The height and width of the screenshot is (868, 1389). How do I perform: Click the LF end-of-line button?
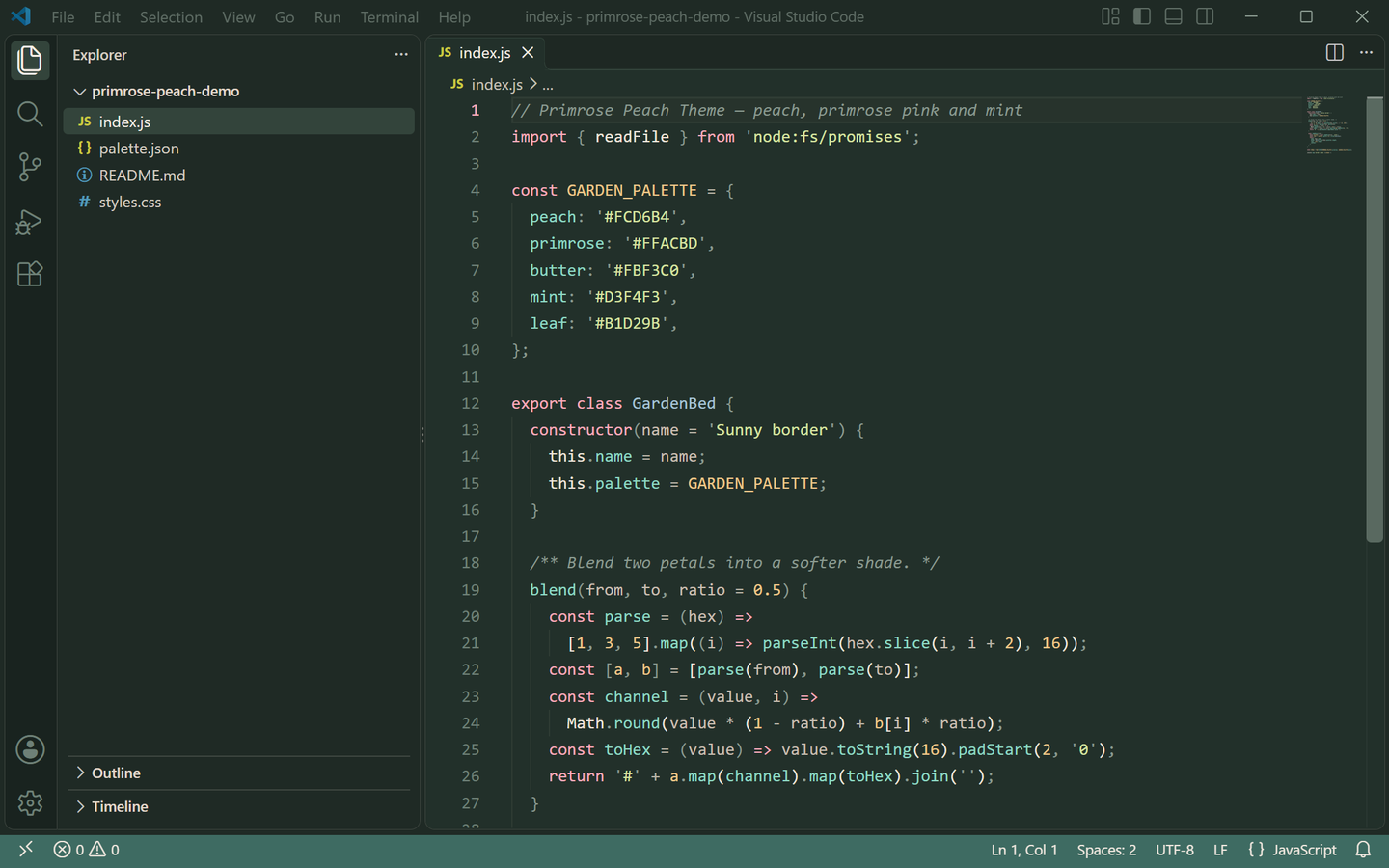[1220, 850]
